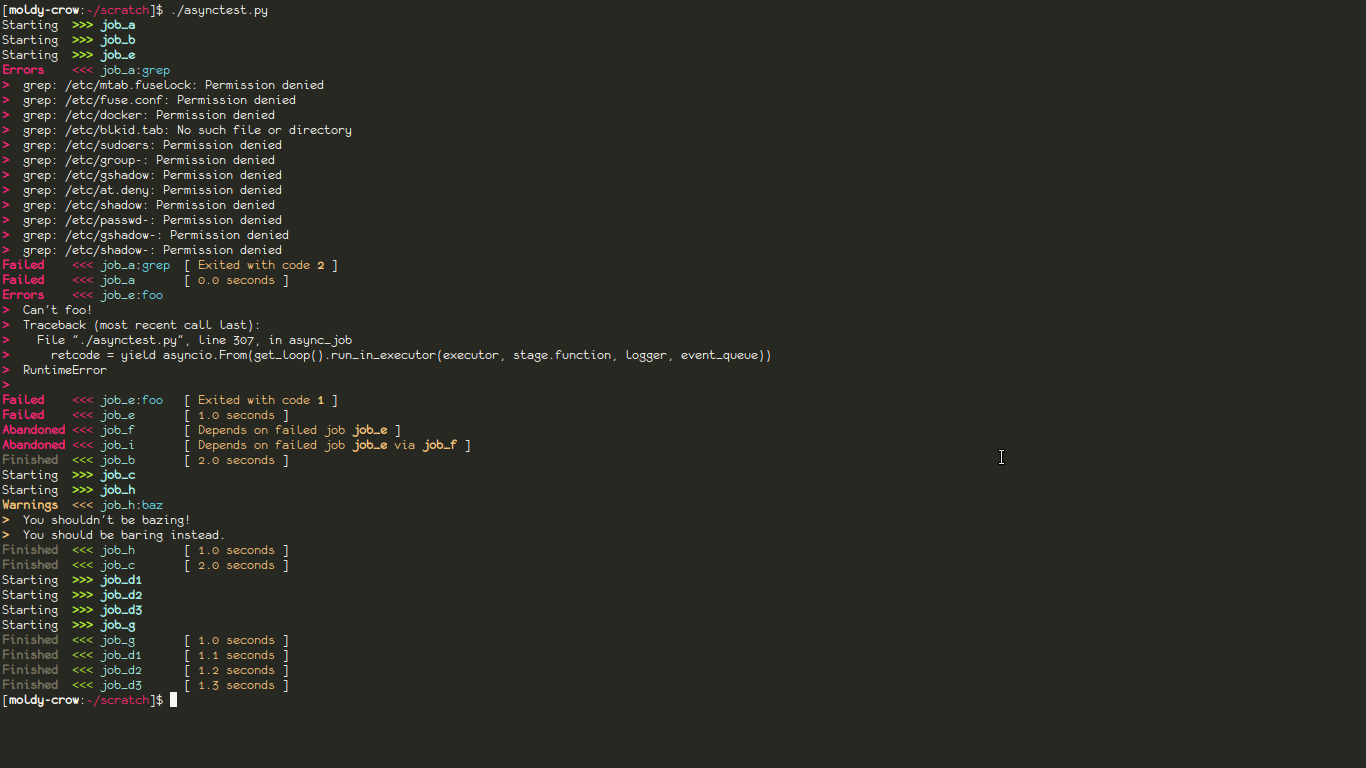This screenshot has width=1366, height=768.
Task: Click the 'Finished <<< job_d1' 1.1 seconds line
Action: coord(145,655)
